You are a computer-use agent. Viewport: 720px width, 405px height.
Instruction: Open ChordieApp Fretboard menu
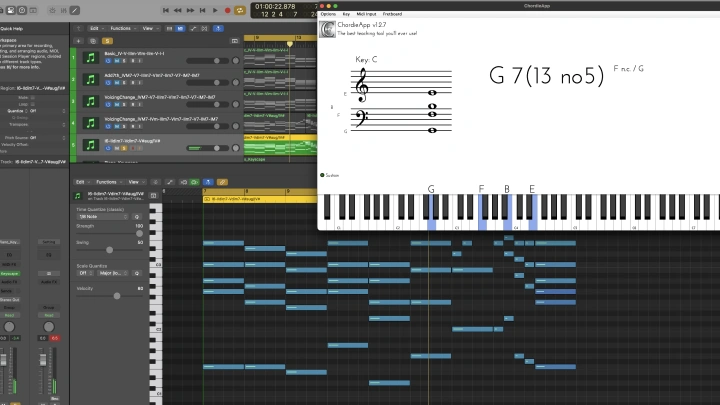[x=392, y=14]
